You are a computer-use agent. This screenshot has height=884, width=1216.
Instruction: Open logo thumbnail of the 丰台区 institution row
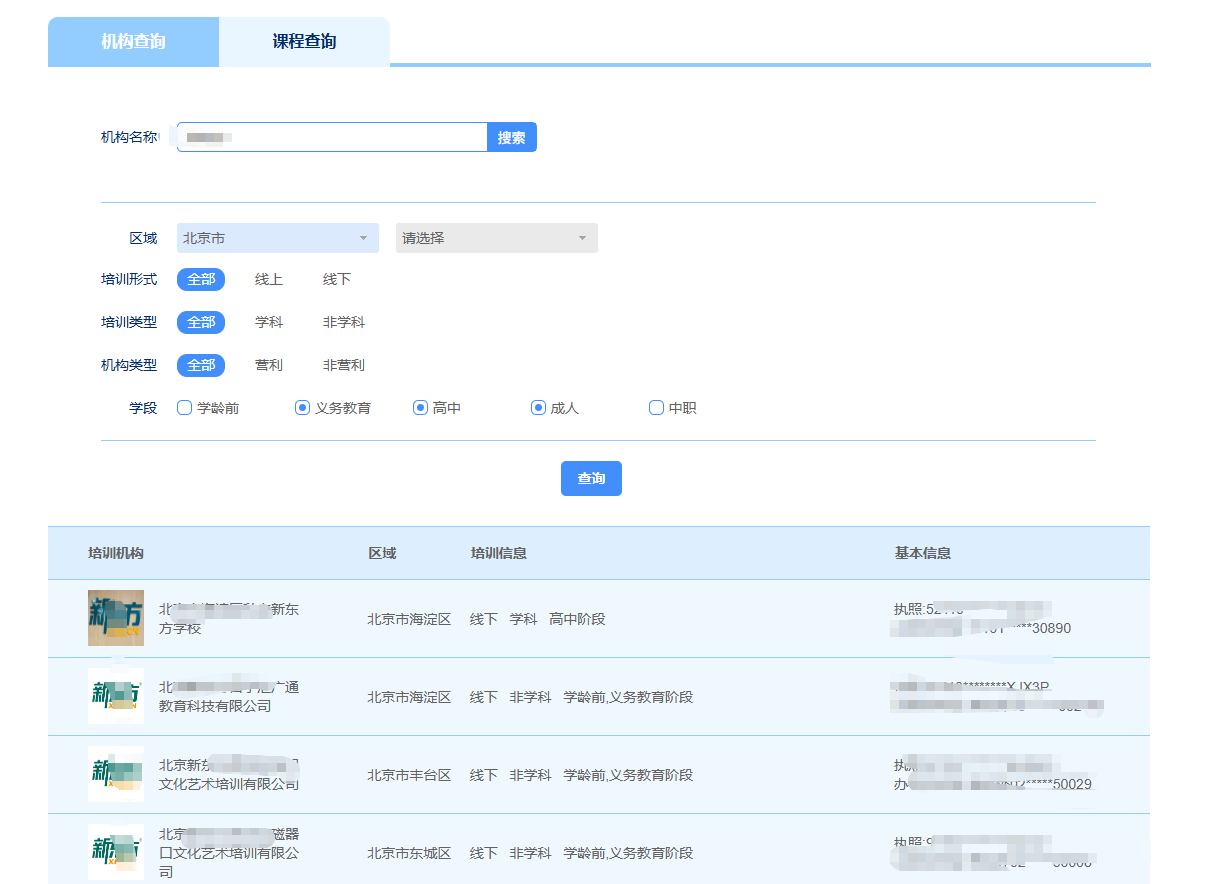[116, 774]
